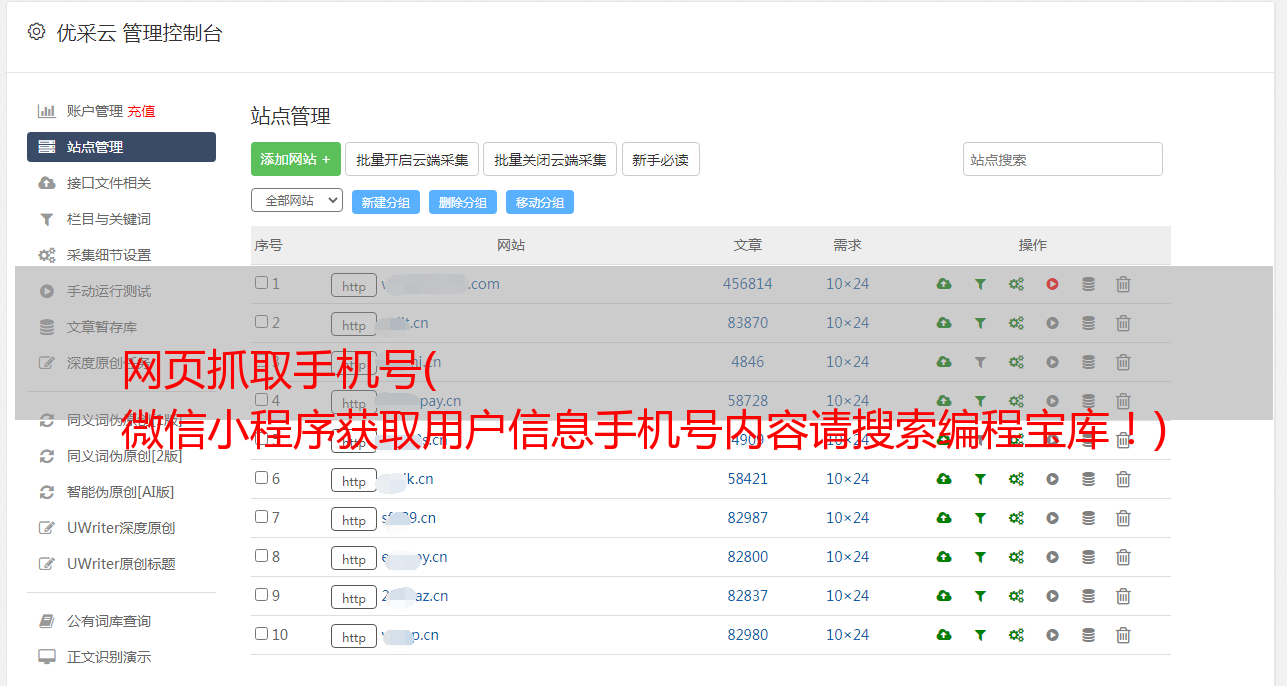Click the gear icon beside 优采云 管理控制台 title
The width and height of the screenshot is (1287, 686).
(36, 32)
